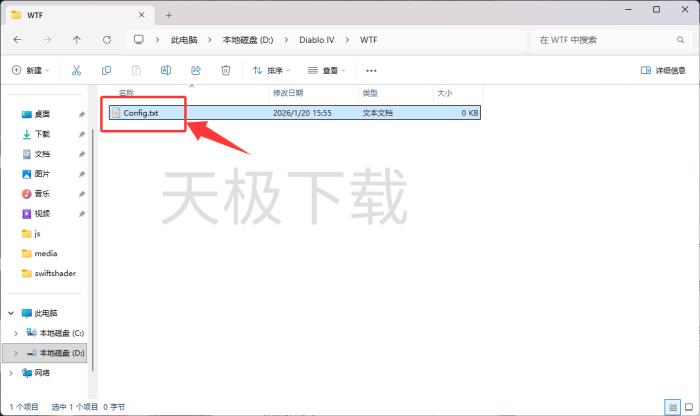Image resolution: width=700 pixels, height=416 pixels.
Task: Open the 查看 (View) dropdown menu
Action: (x=327, y=71)
